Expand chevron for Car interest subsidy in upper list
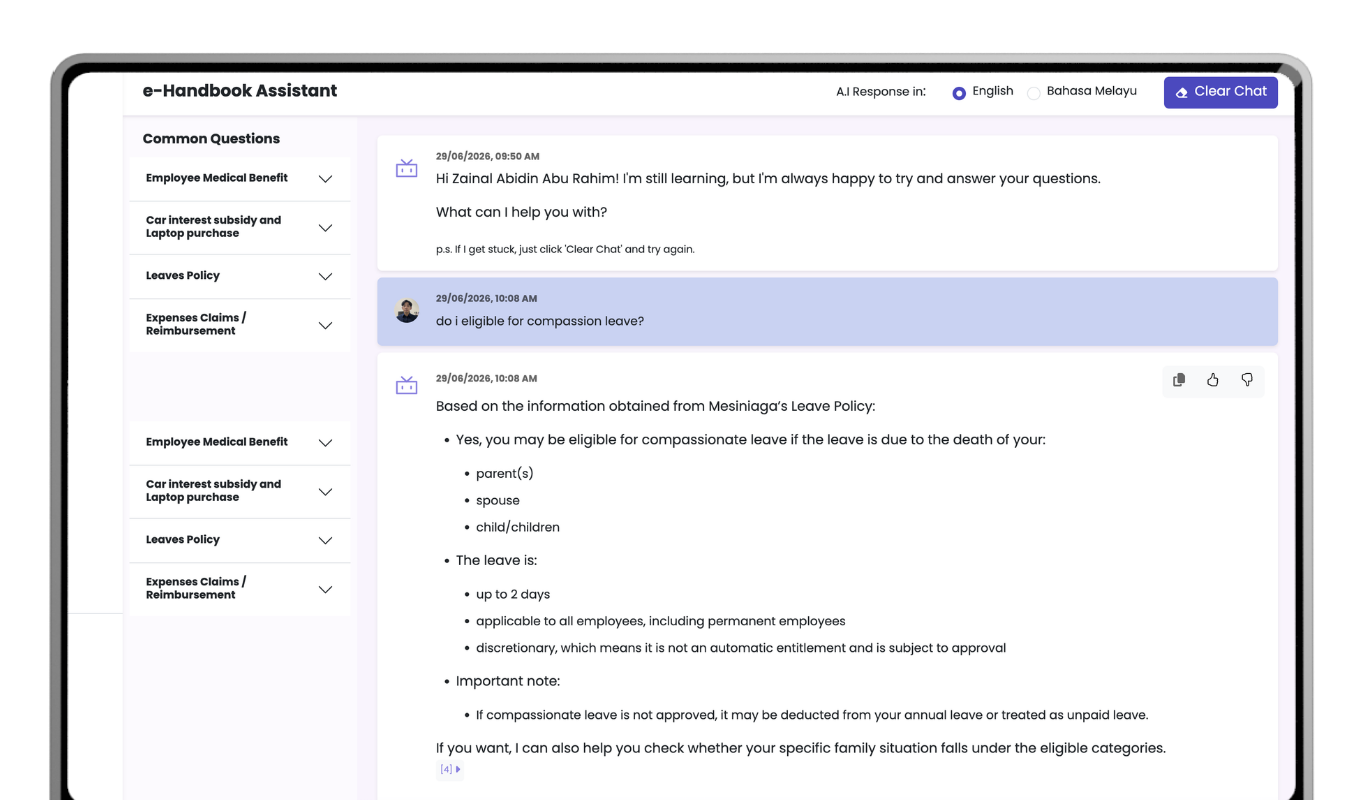 [x=325, y=228]
